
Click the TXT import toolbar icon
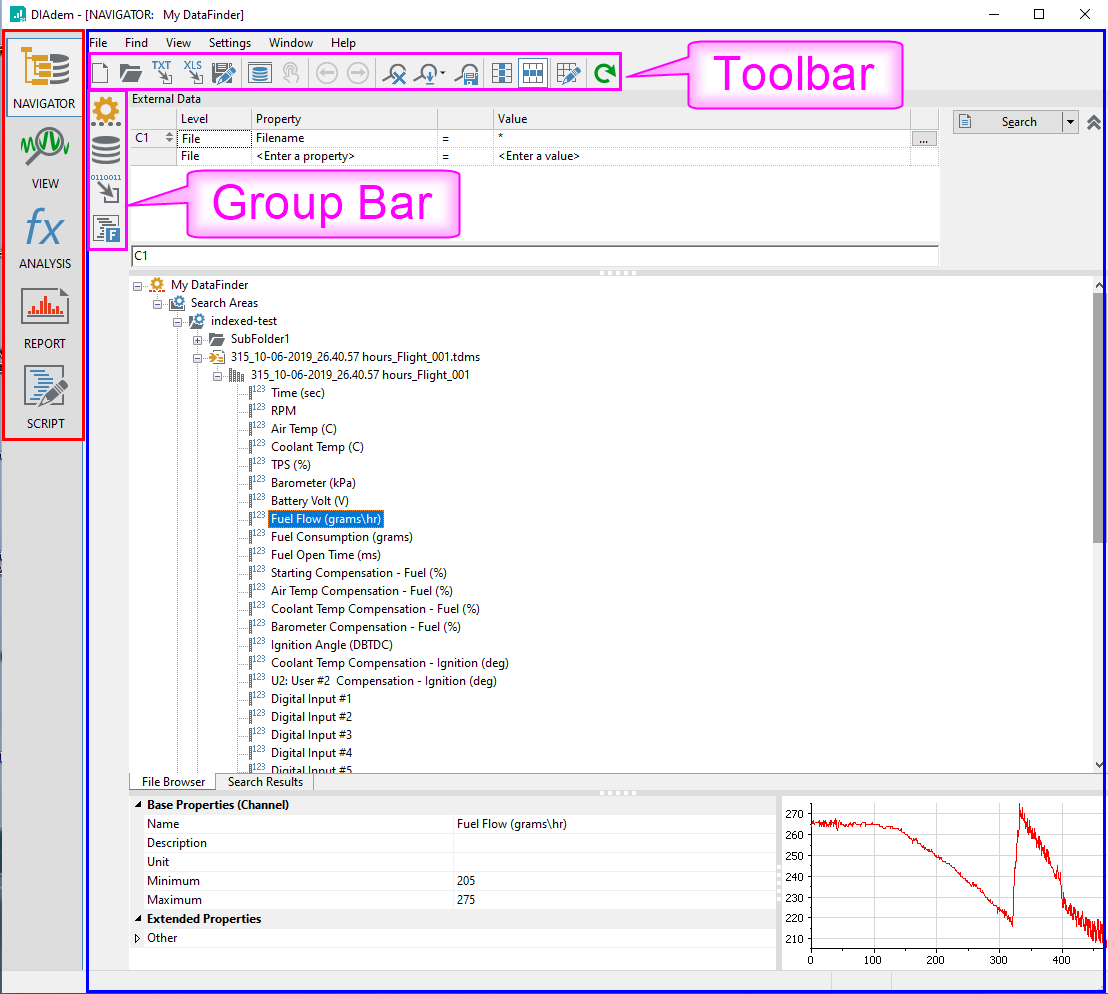coord(162,73)
